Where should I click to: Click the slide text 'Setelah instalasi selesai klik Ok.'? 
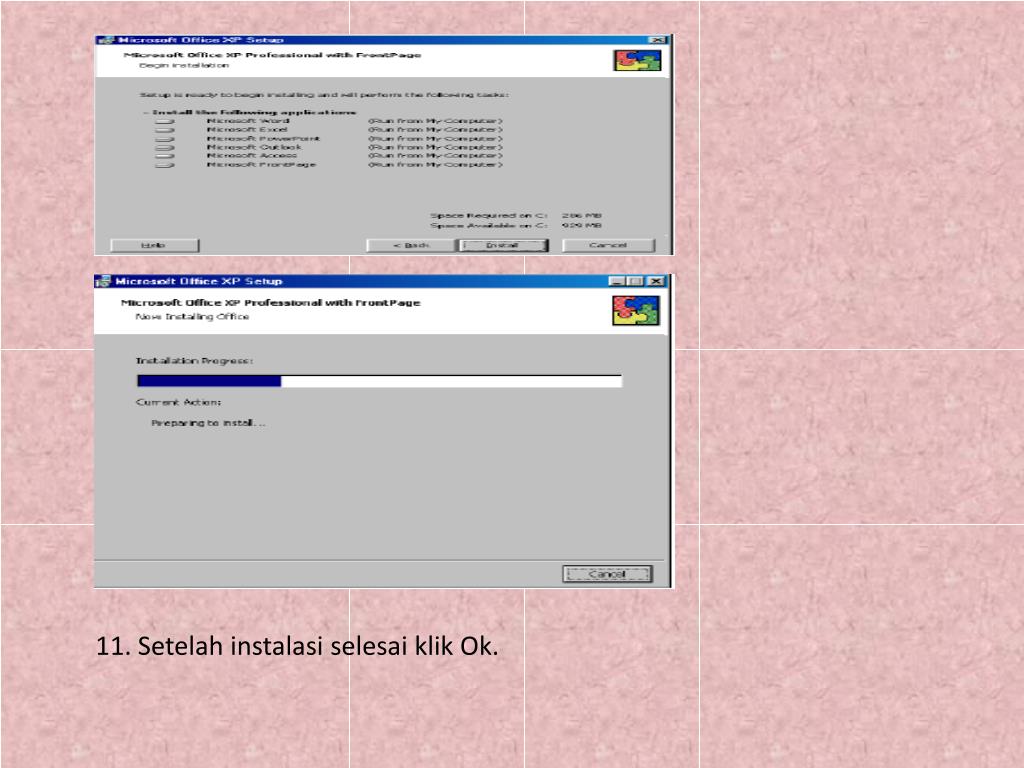click(x=317, y=646)
